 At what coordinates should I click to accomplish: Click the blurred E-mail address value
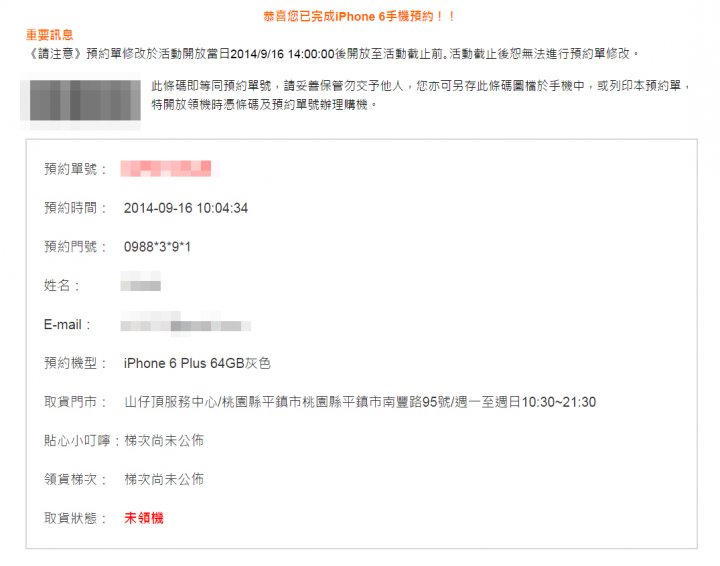pos(186,324)
